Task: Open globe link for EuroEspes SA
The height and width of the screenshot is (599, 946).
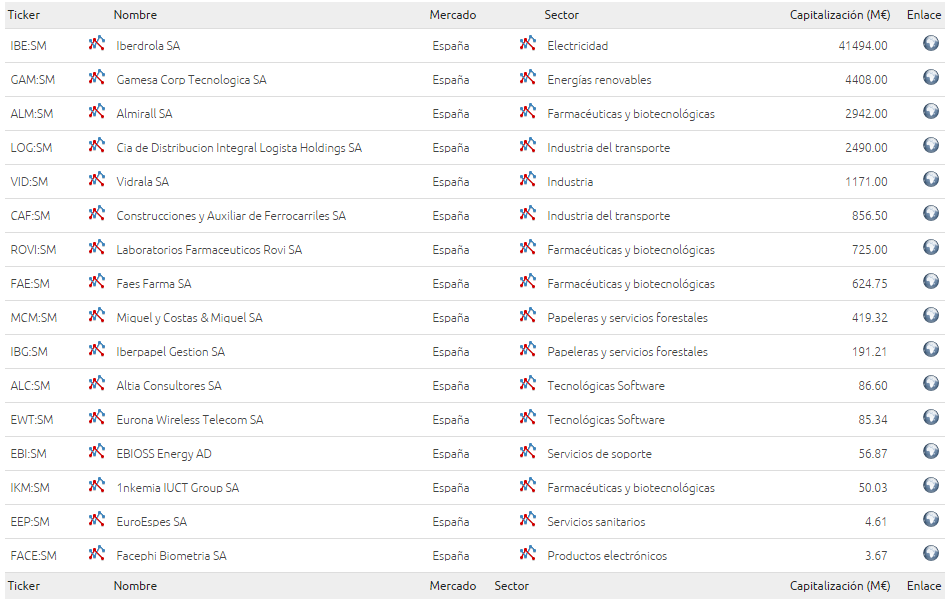Action: [x=931, y=519]
